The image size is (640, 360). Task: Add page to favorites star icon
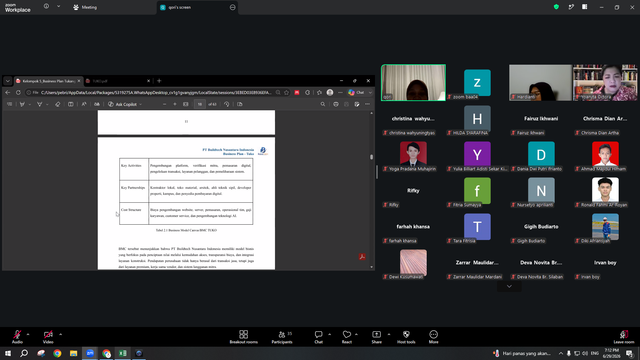pyautogui.click(x=287, y=93)
